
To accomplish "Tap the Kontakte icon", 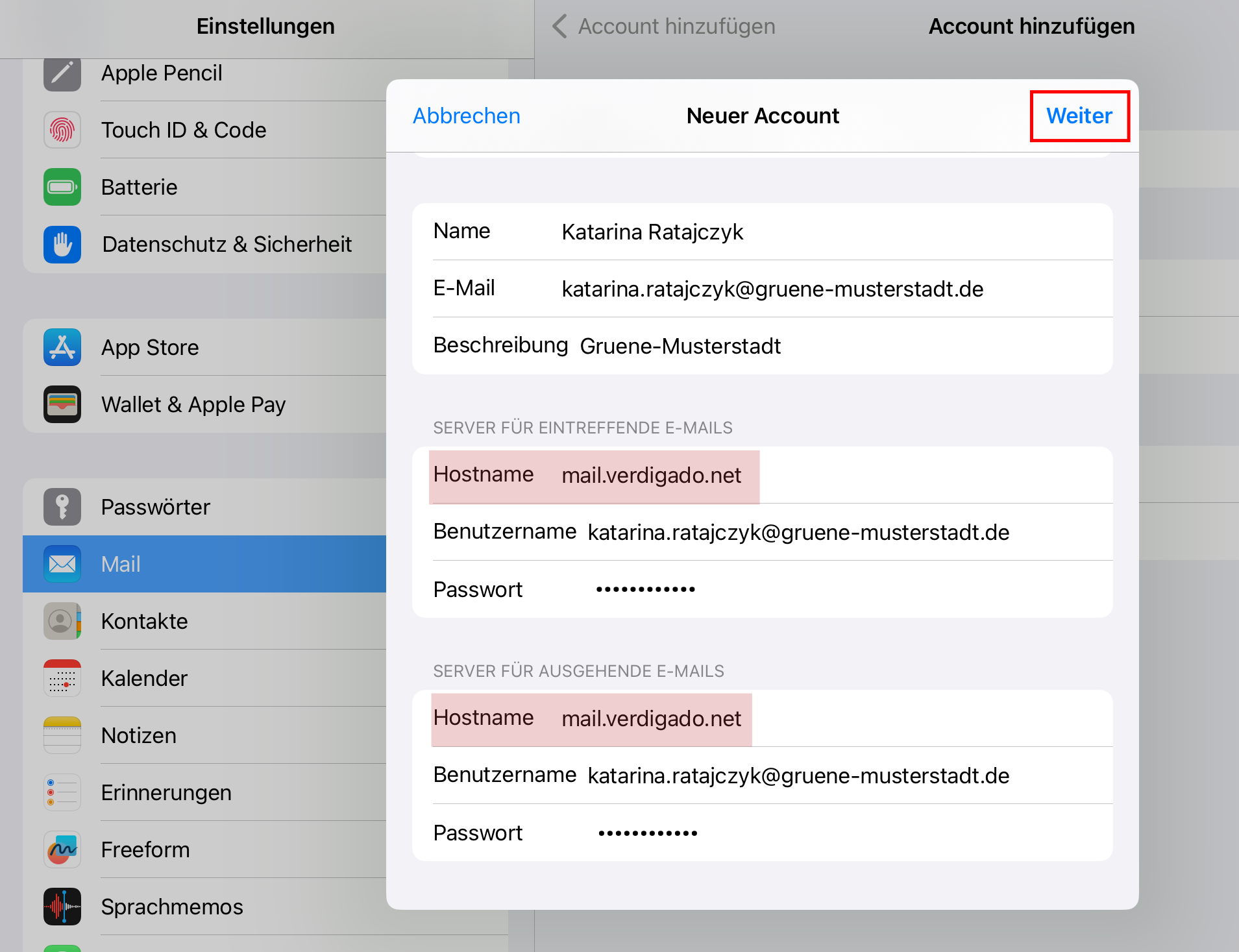I will point(62,621).
